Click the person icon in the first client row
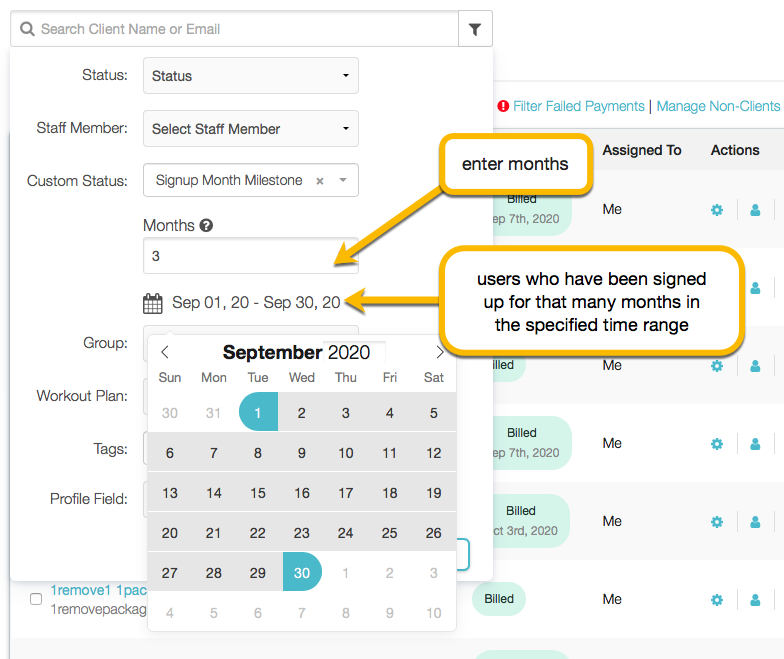This screenshot has width=784, height=659. 755,210
